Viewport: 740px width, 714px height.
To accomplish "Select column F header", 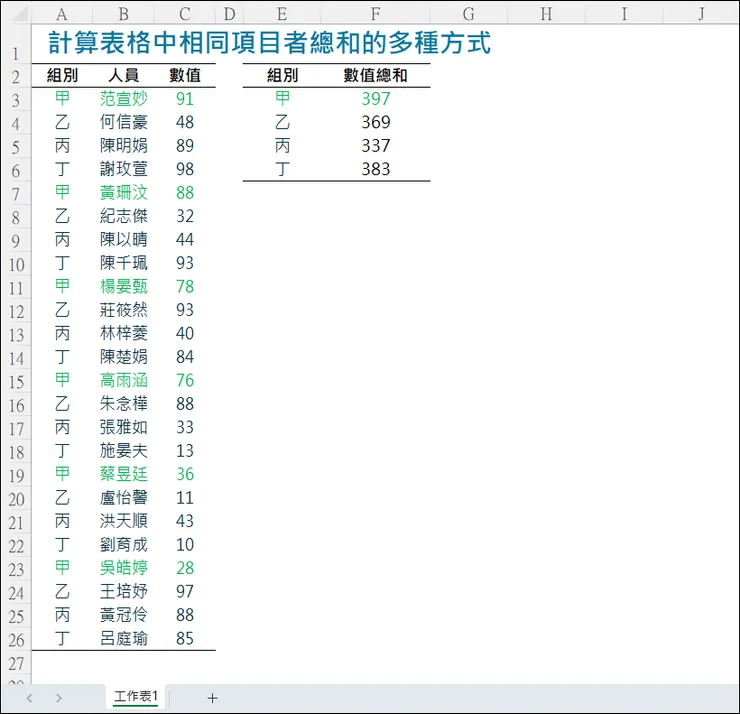I will point(375,14).
